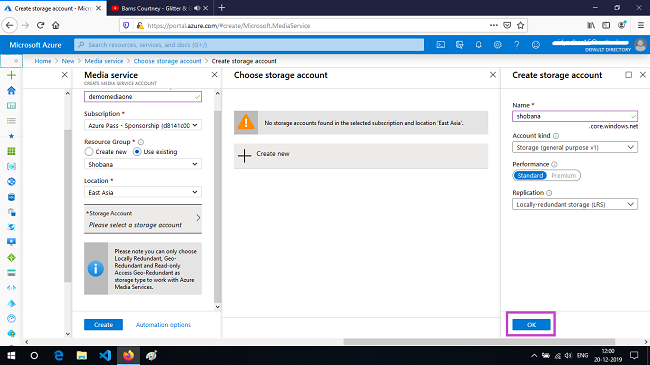Click Replication info icon
The width and height of the screenshot is (650, 365).
pyautogui.click(x=549, y=193)
